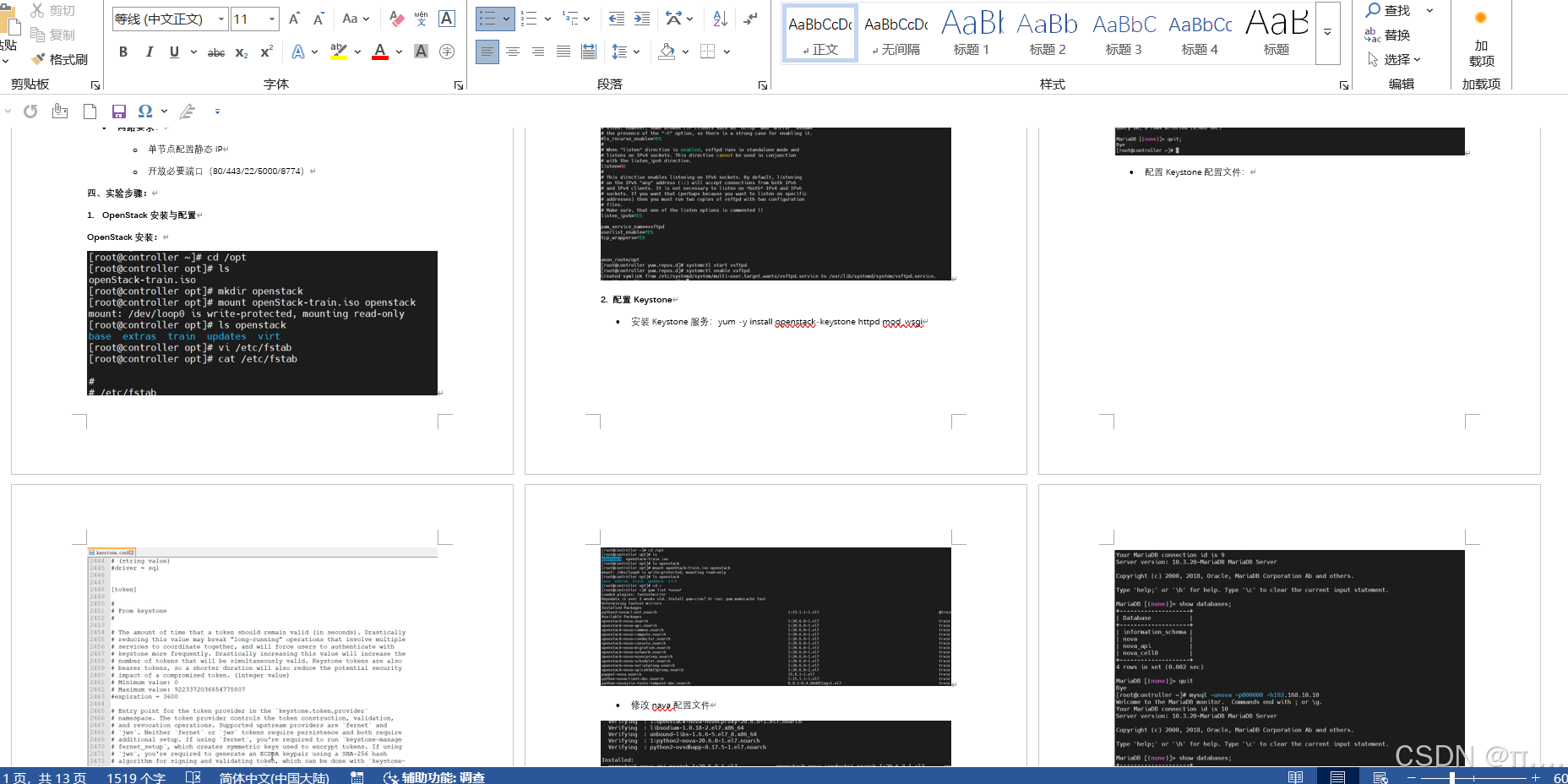This screenshot has width=1568, height=784.
Task: Toggle Underline formatting
Action: pos(174,52)
